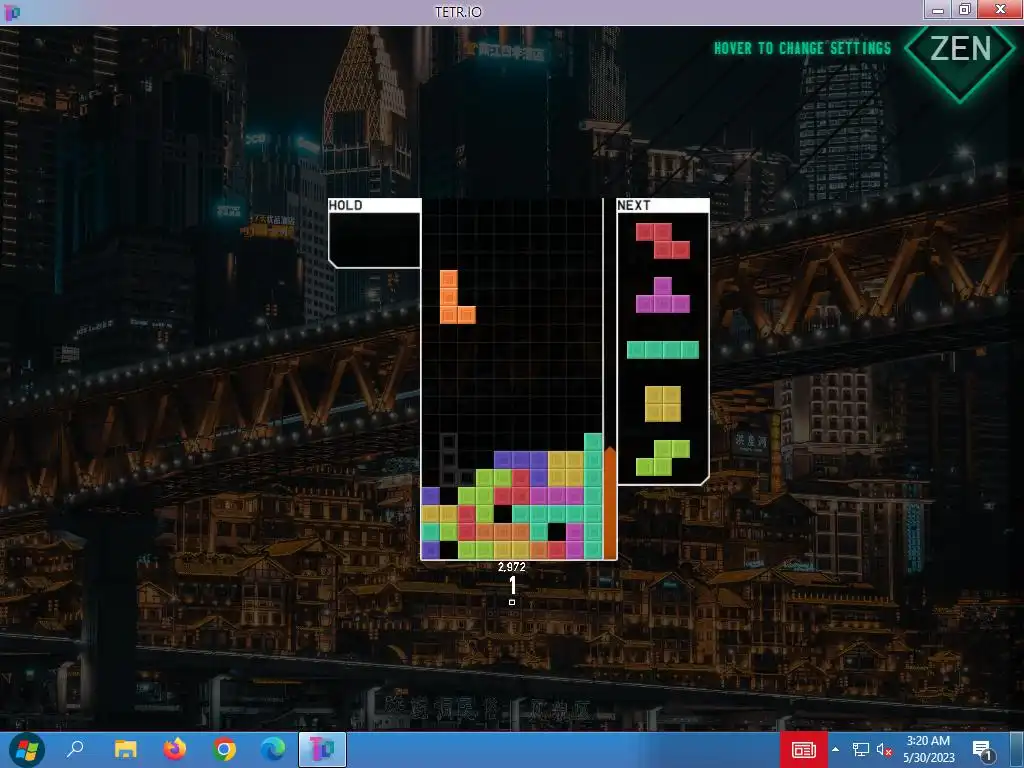1024x768 pixels.
Task: Launch Google Chrome from the taskbar
Action: coord(224,749)
